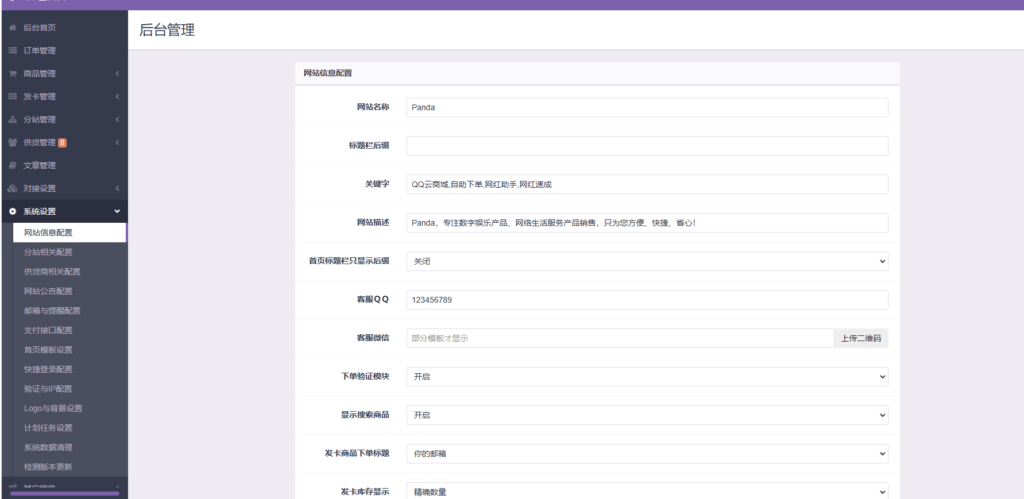Collapse the 系统设置 menu chevron

[118, 212]
